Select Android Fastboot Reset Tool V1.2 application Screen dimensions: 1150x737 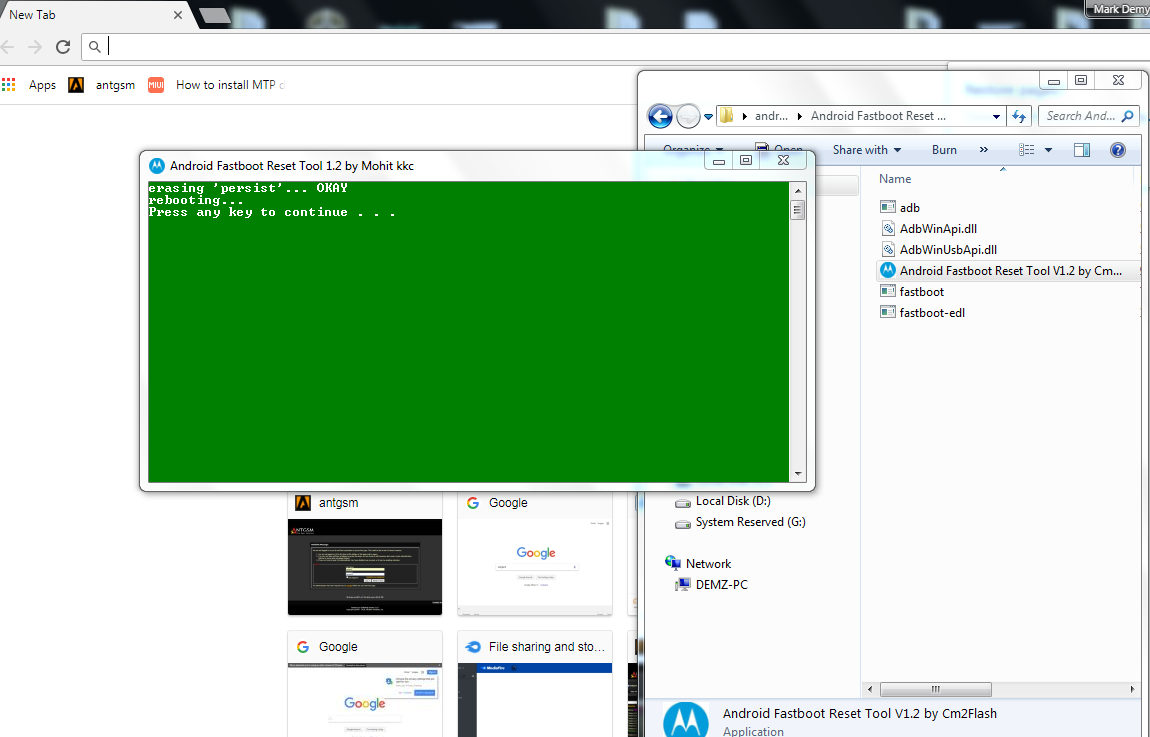[1010, 271]
